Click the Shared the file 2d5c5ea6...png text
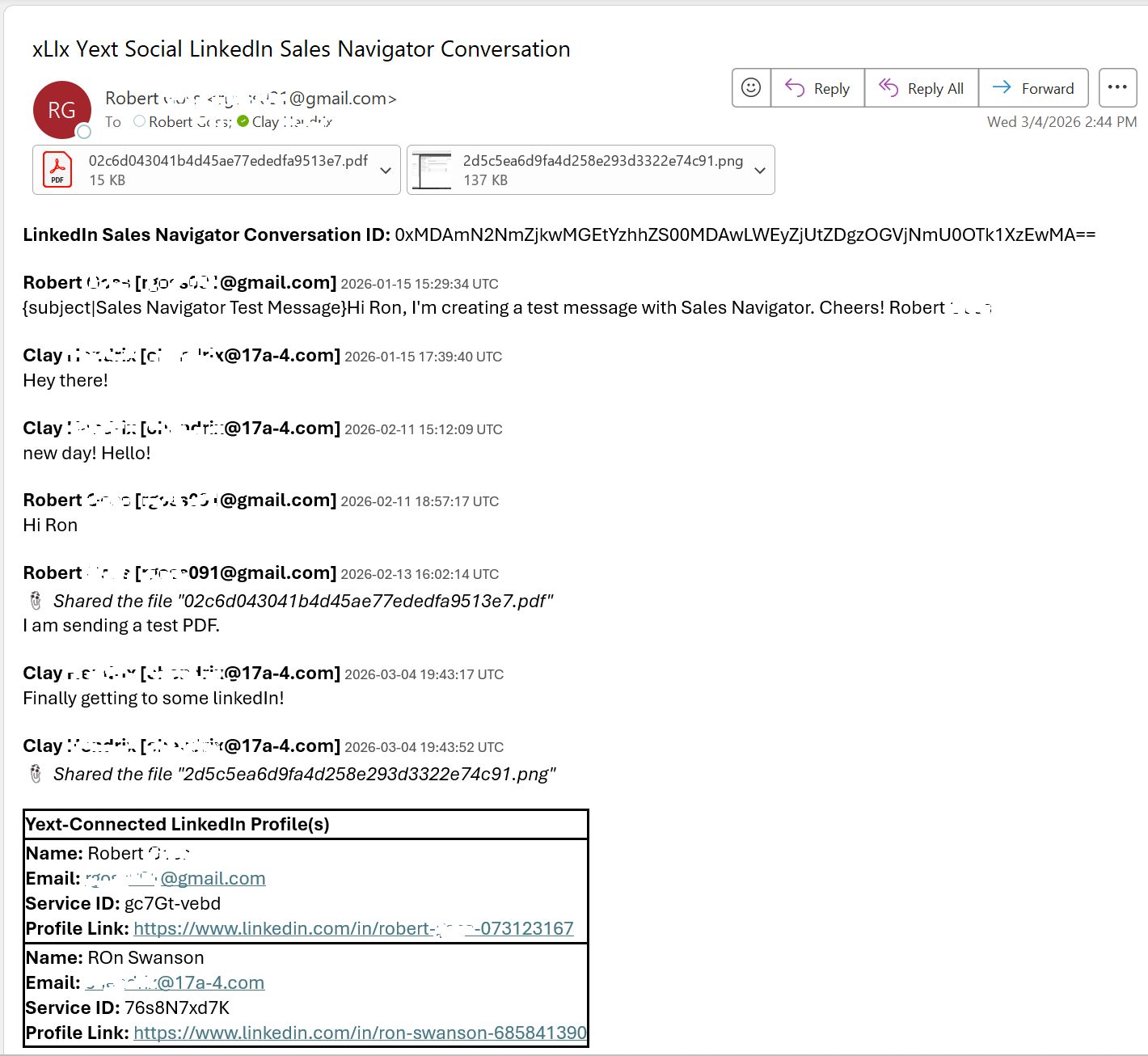The height and width of the screenshot is (1056, 1148). [x=305, y=774]
